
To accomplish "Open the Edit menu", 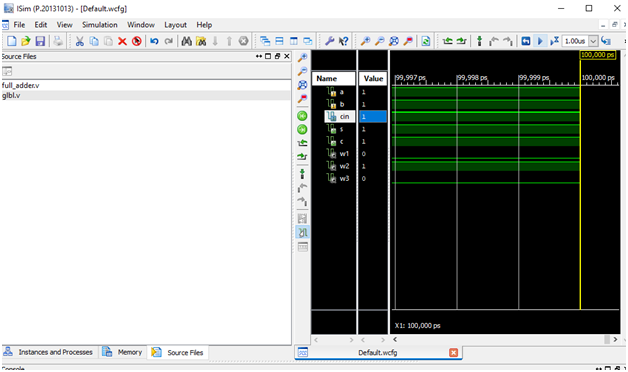I will click(40, 25).
